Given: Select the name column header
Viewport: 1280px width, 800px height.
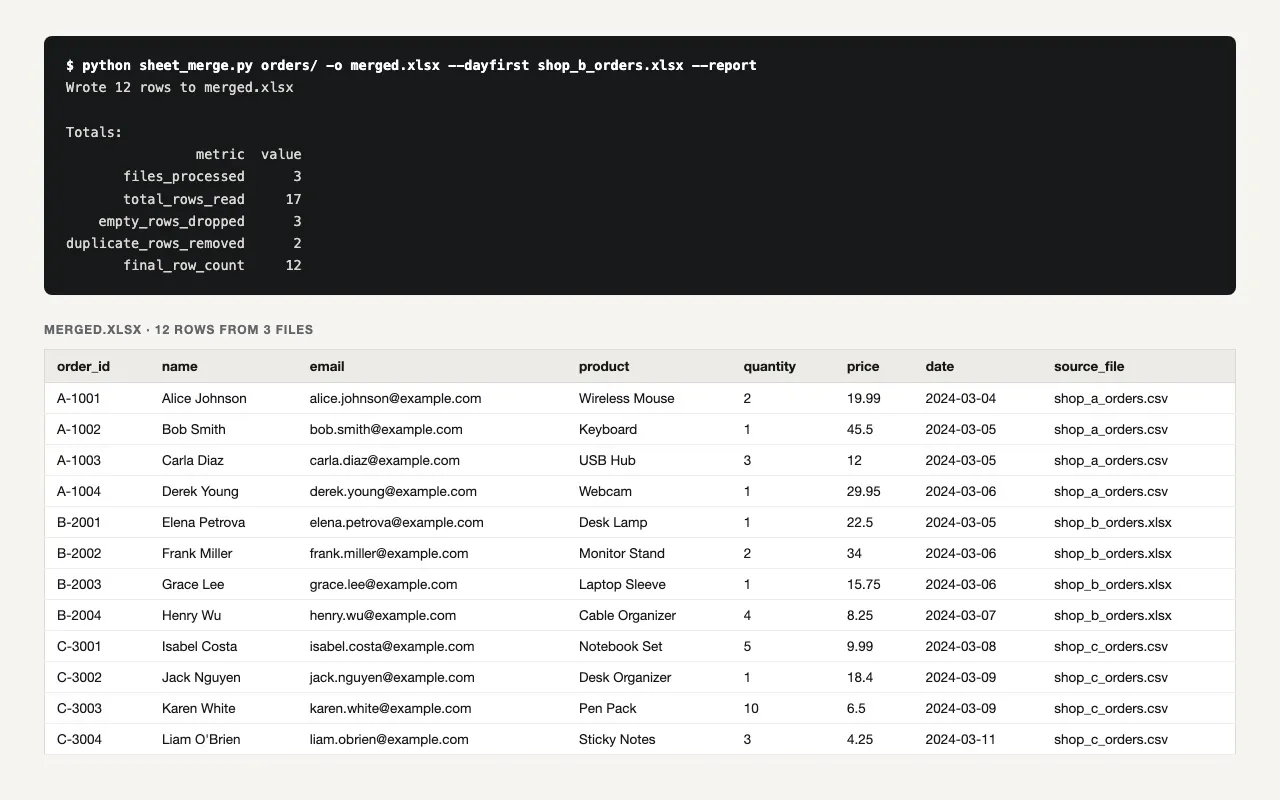Looking at the screenshot, I should coord(180,366).
